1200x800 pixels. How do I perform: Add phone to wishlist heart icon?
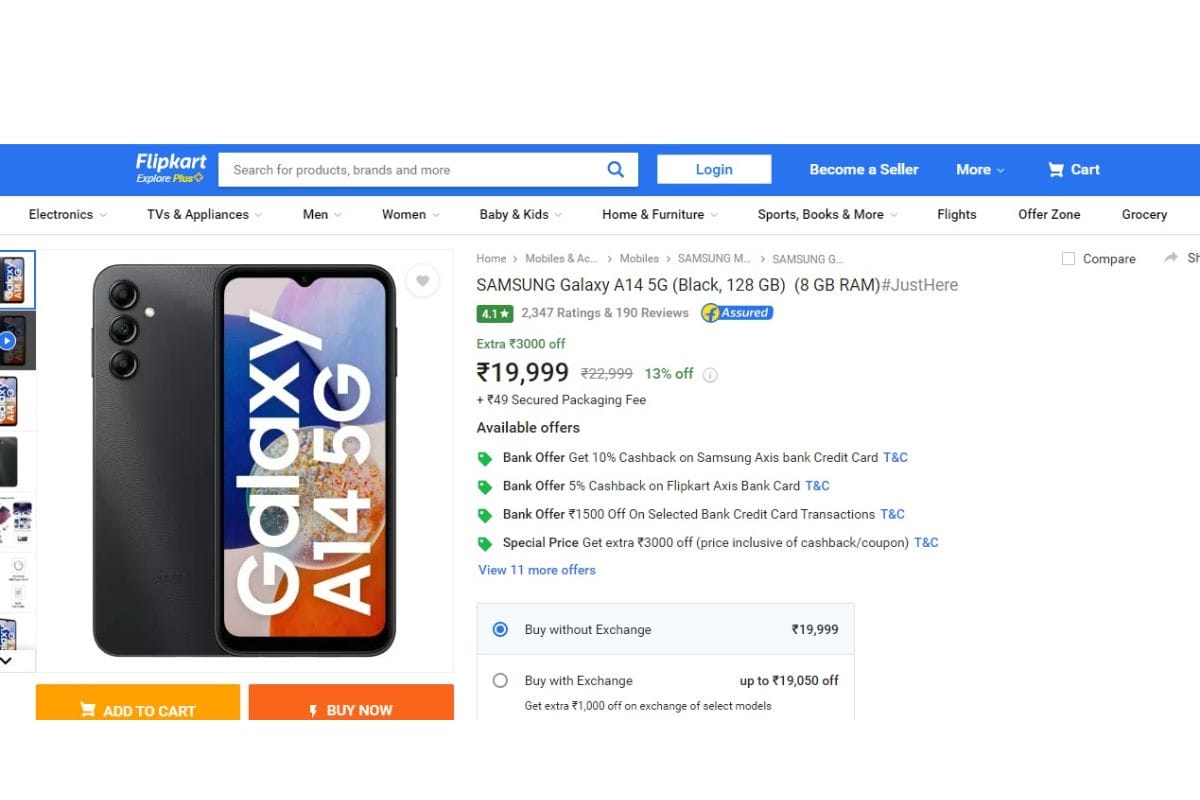pyautogui.click(x=422, y=281)
